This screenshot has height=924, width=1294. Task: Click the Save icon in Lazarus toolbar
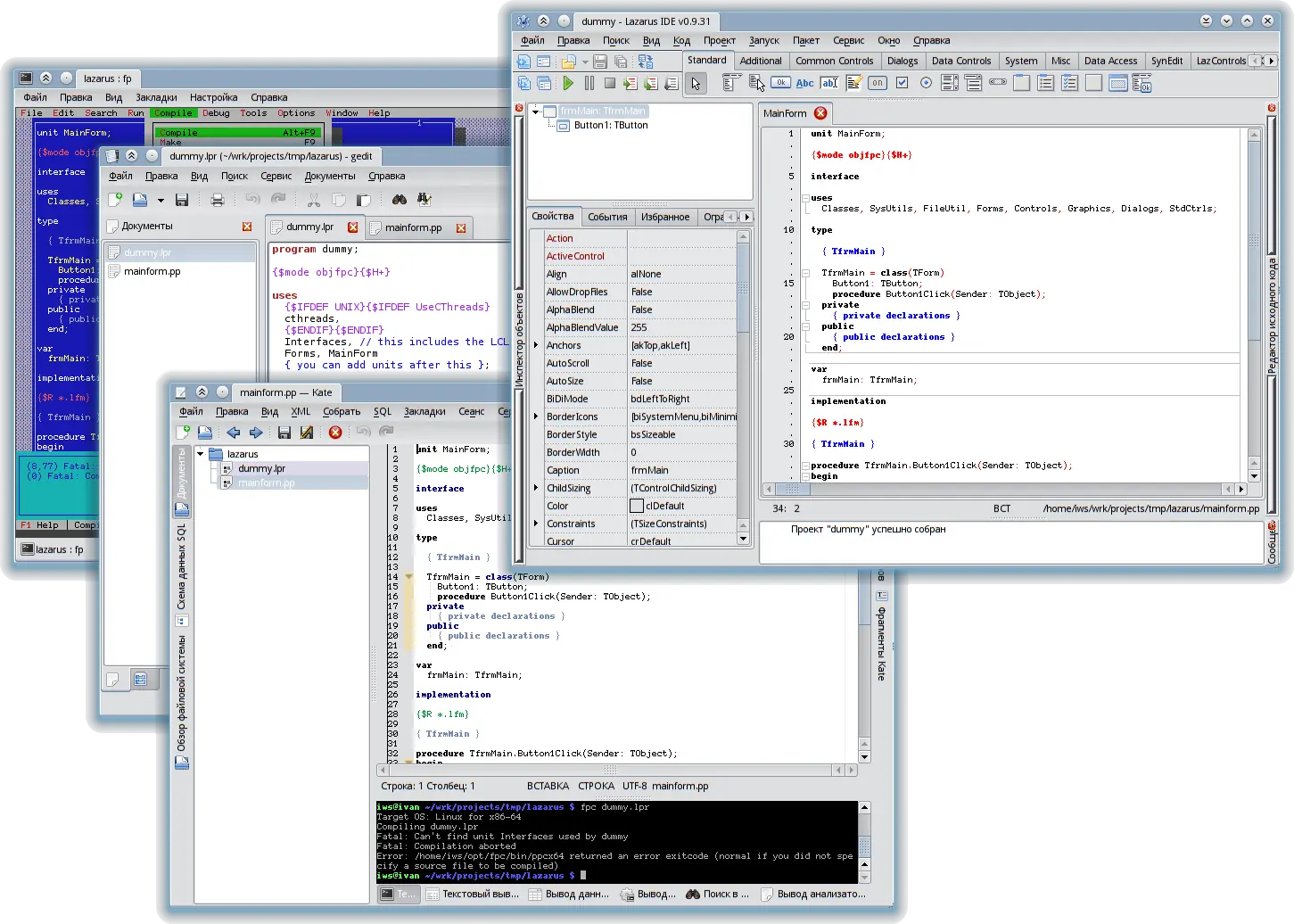(x=600, y=62)
